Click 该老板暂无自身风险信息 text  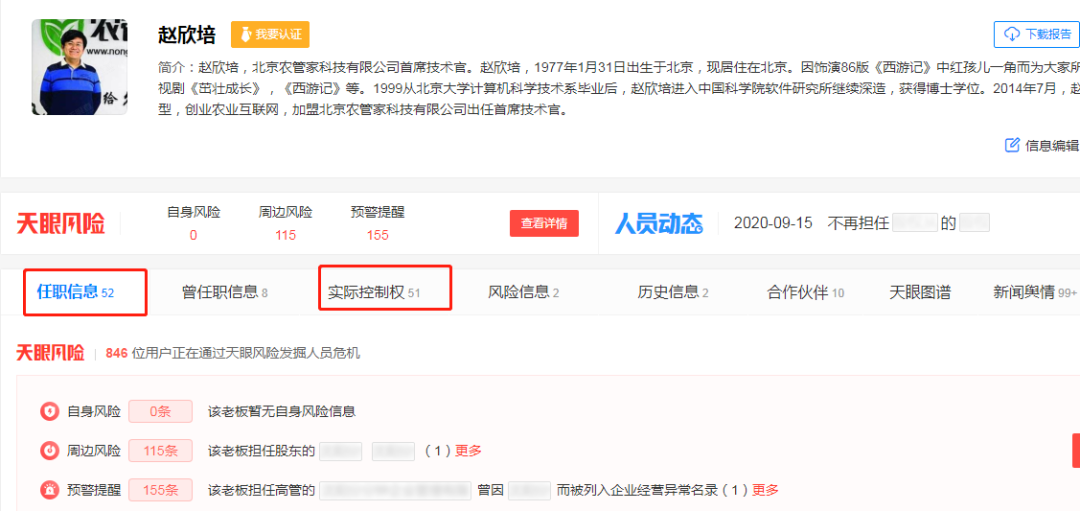282,412
